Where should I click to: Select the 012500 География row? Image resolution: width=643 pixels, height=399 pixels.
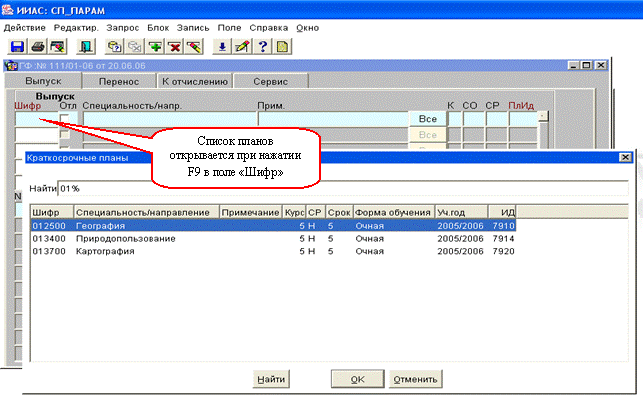[x=273, y=226]
